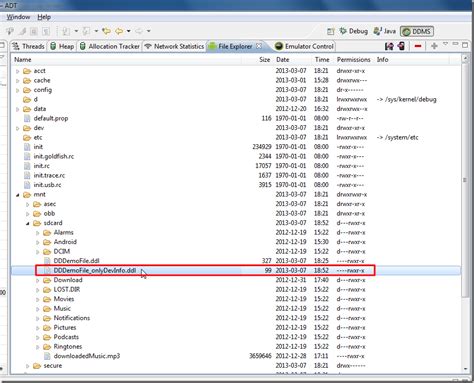Open the Allocation Tracker tab
The height and width of the screenshot is (383, 474).
click(x=110, y=46)
